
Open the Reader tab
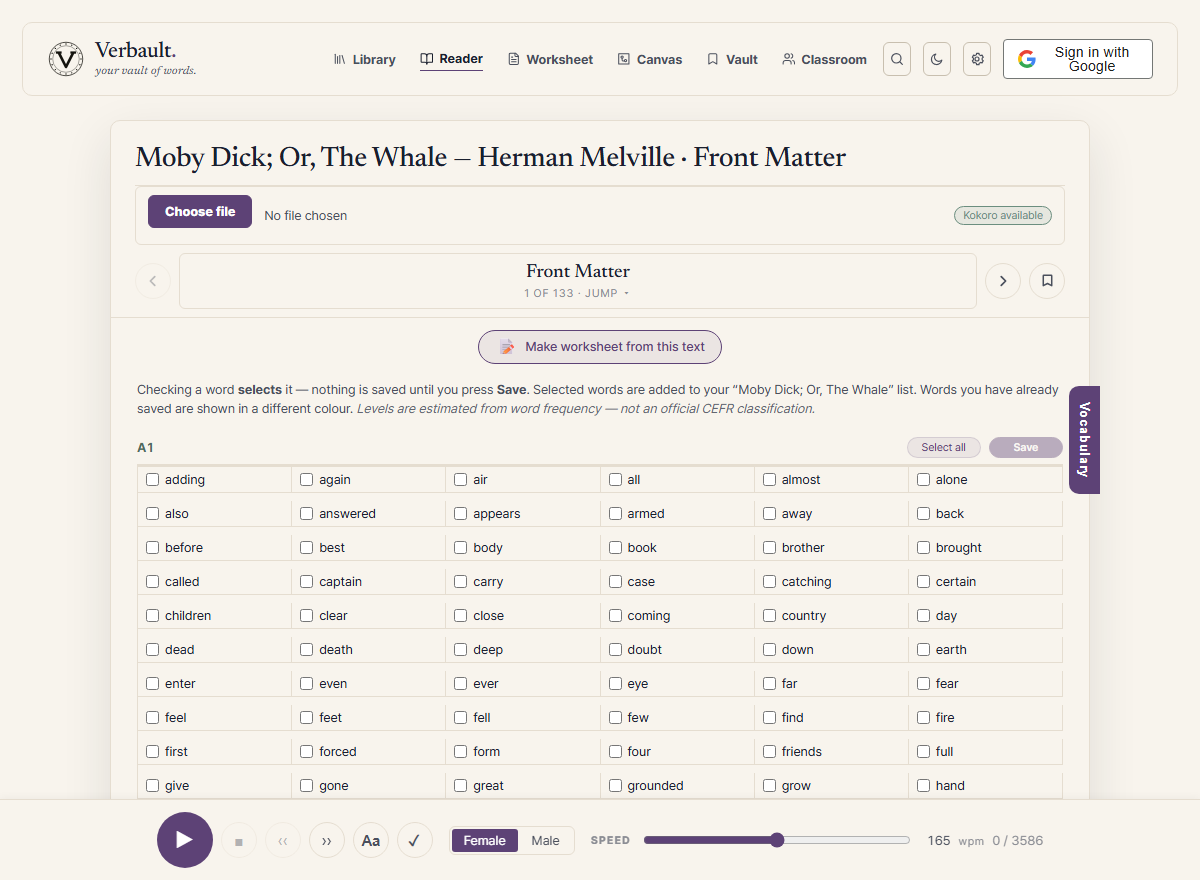point(451,59)
